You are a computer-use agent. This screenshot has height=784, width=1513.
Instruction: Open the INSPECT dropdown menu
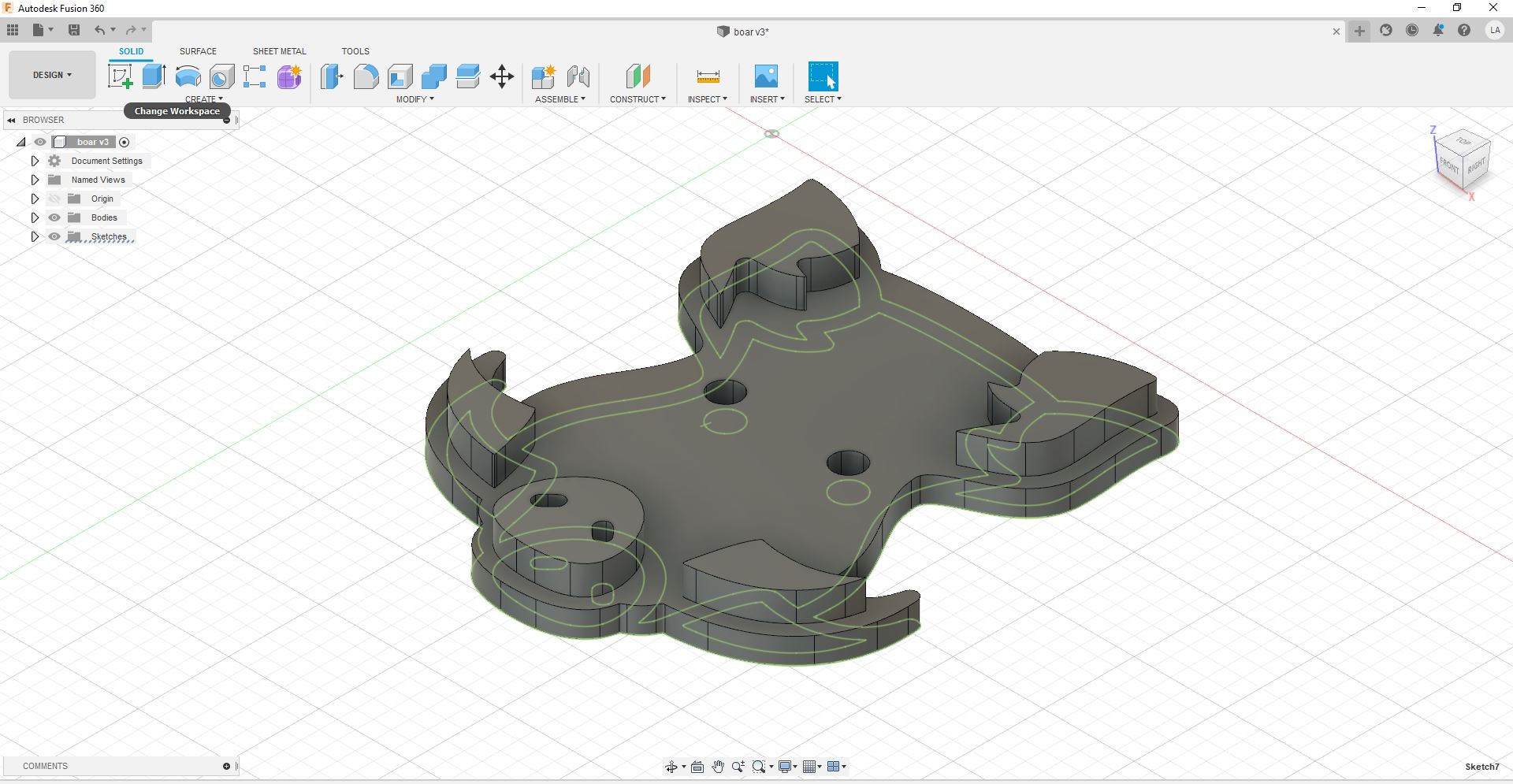707,99
